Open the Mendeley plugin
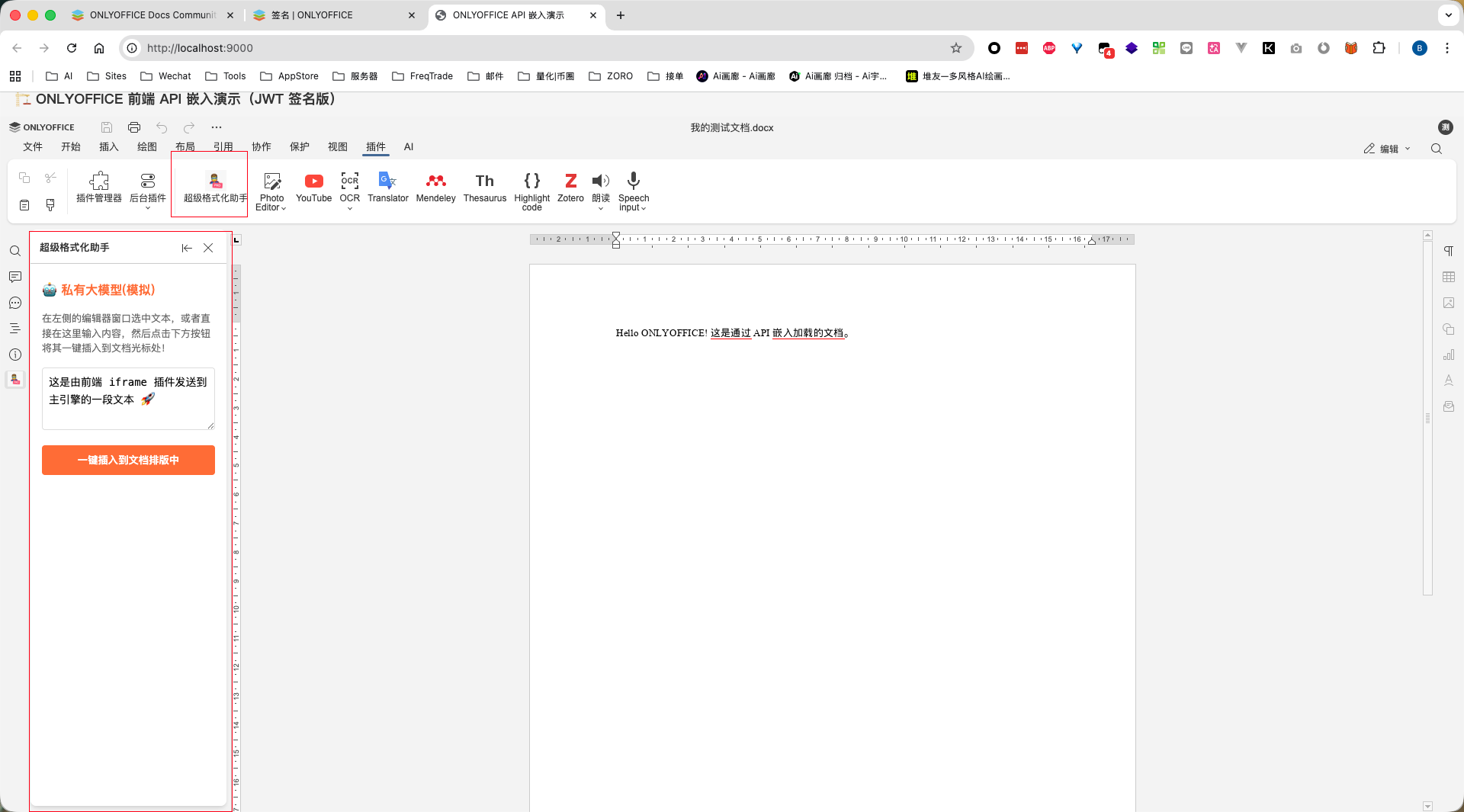The image size is (1464, 812). (x=436, y=188)
